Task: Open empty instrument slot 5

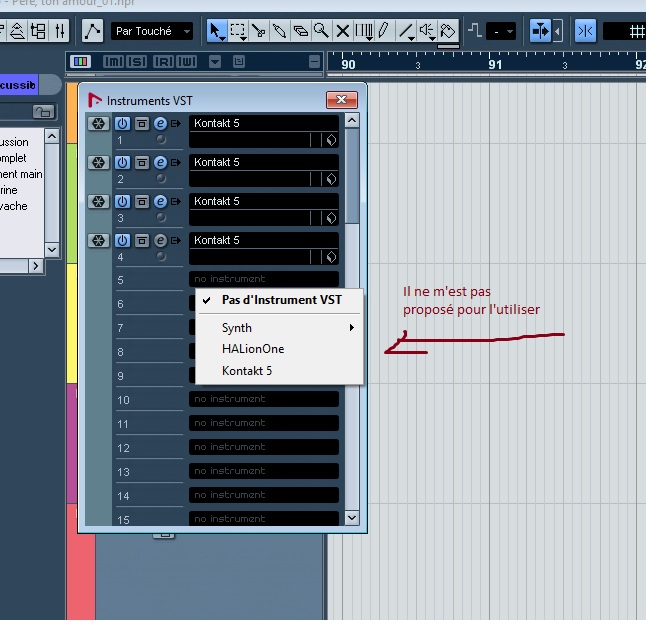Action: (264, 279)
